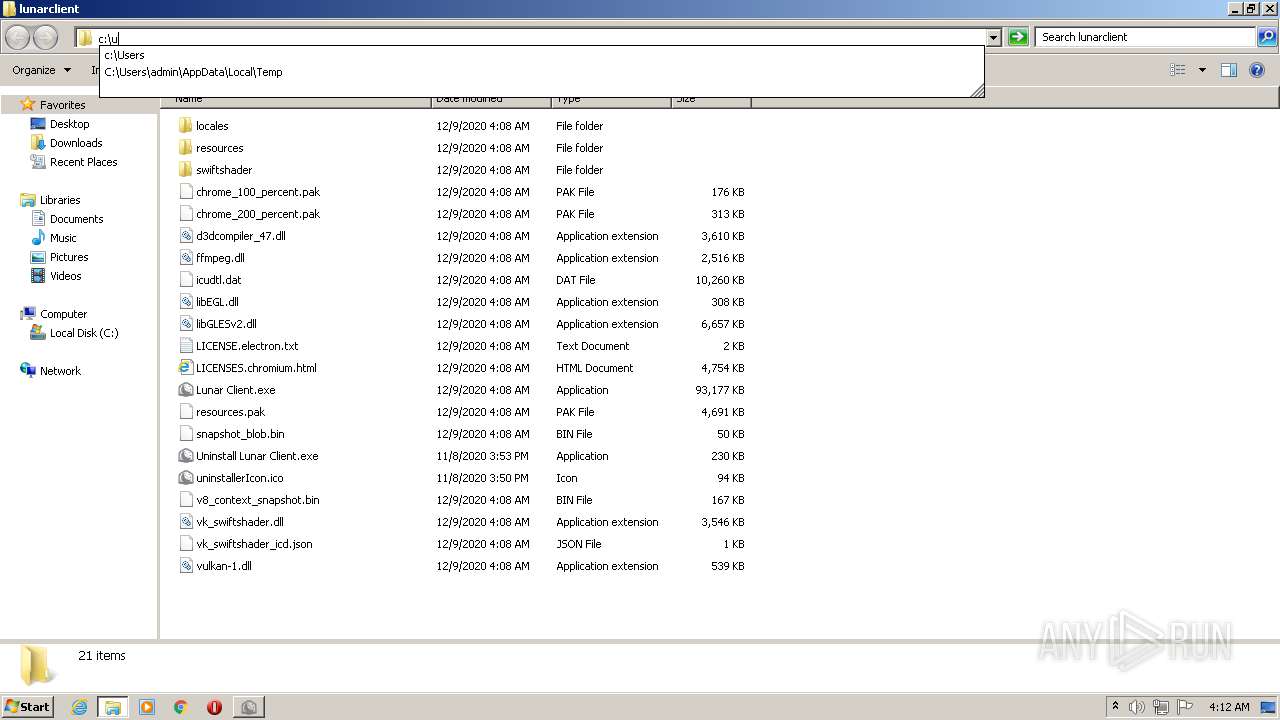
Task: Select the LICENSE.electron.txt file icon
Action: [185, 346]
